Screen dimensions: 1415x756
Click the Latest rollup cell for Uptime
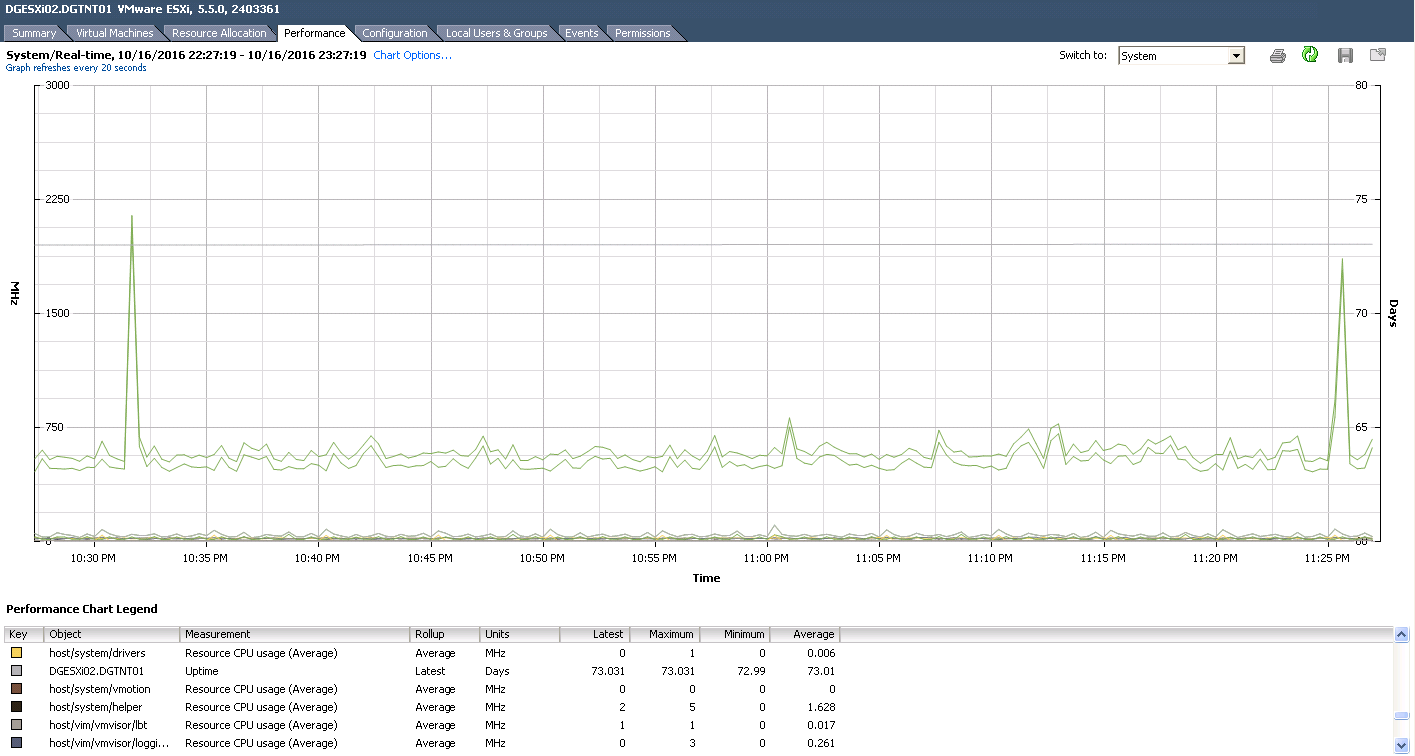click(430, 671)
